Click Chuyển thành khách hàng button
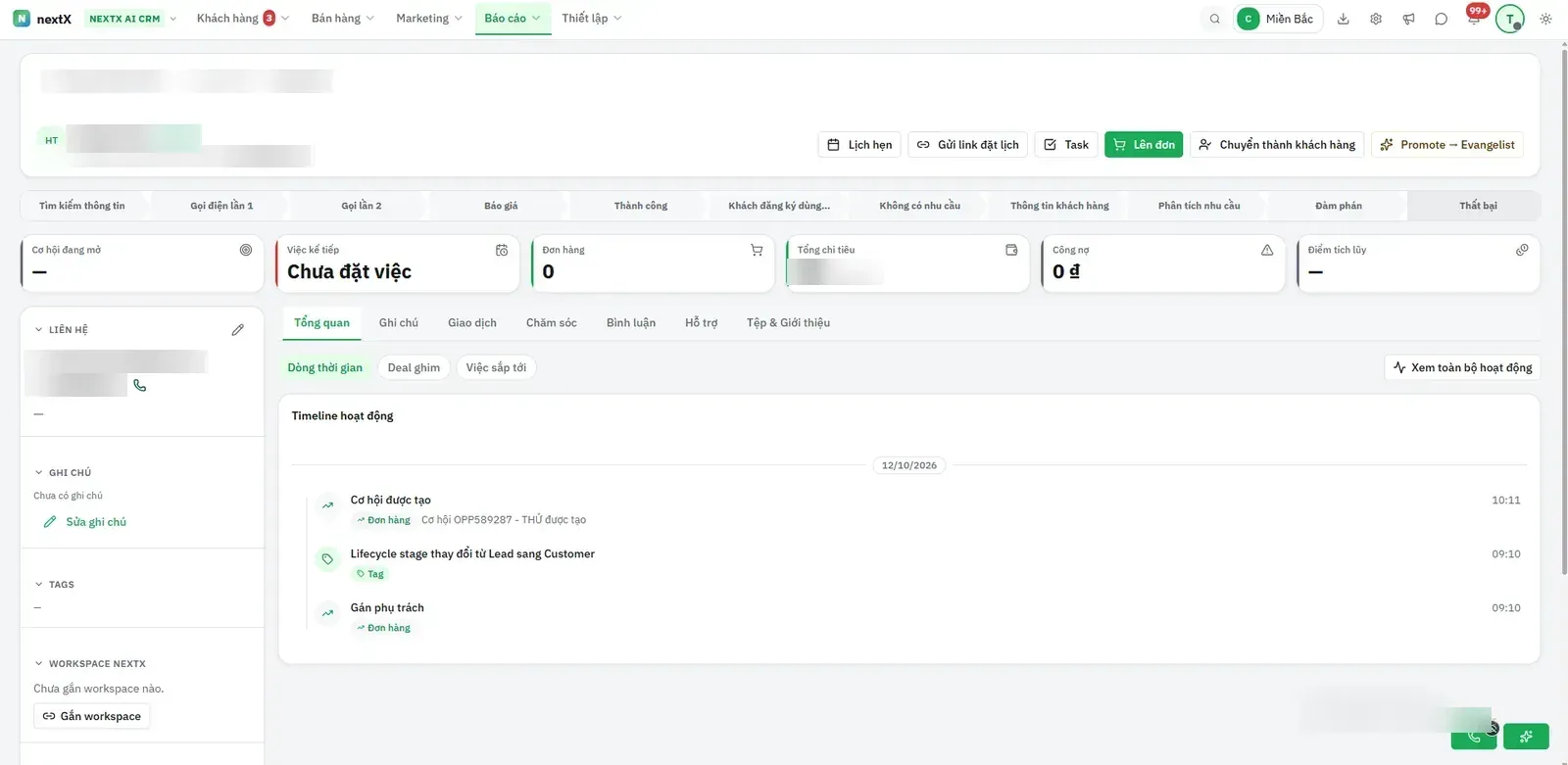Viewport: 1568px width, 765px height. (x=1277, y=145)
